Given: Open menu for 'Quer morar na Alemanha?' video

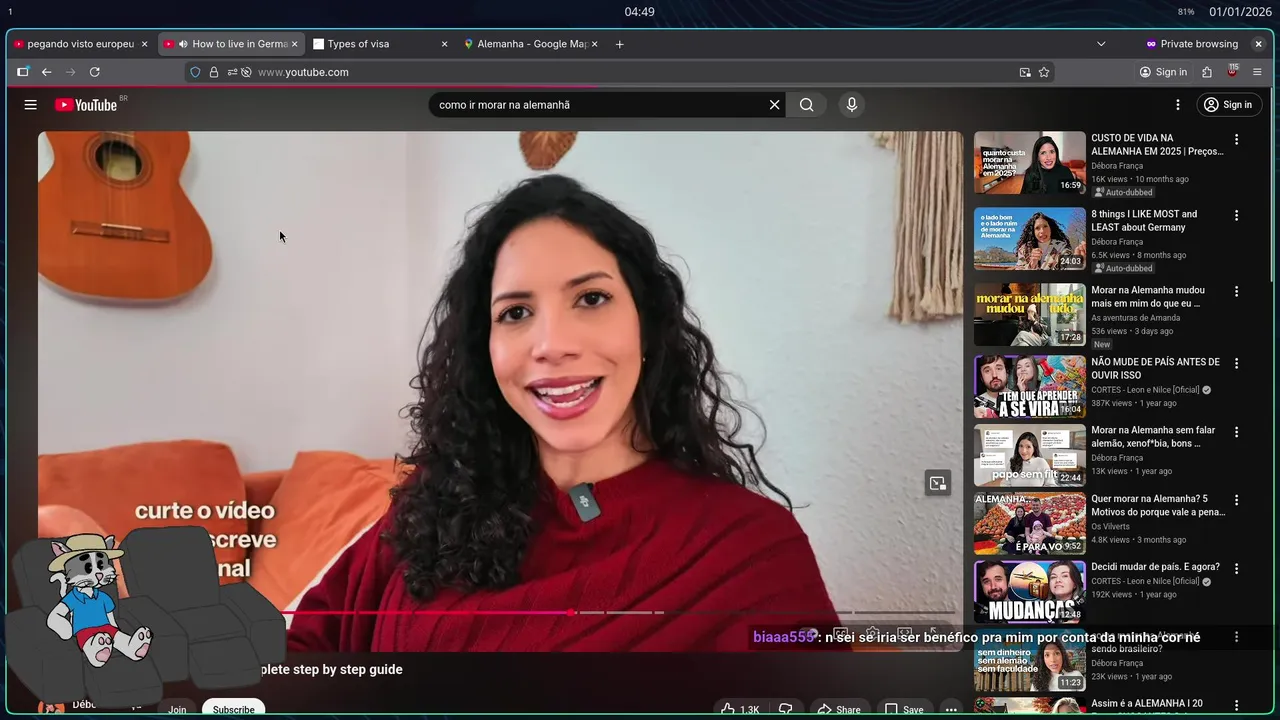Looking at the screenshot, I should 1236,500.
